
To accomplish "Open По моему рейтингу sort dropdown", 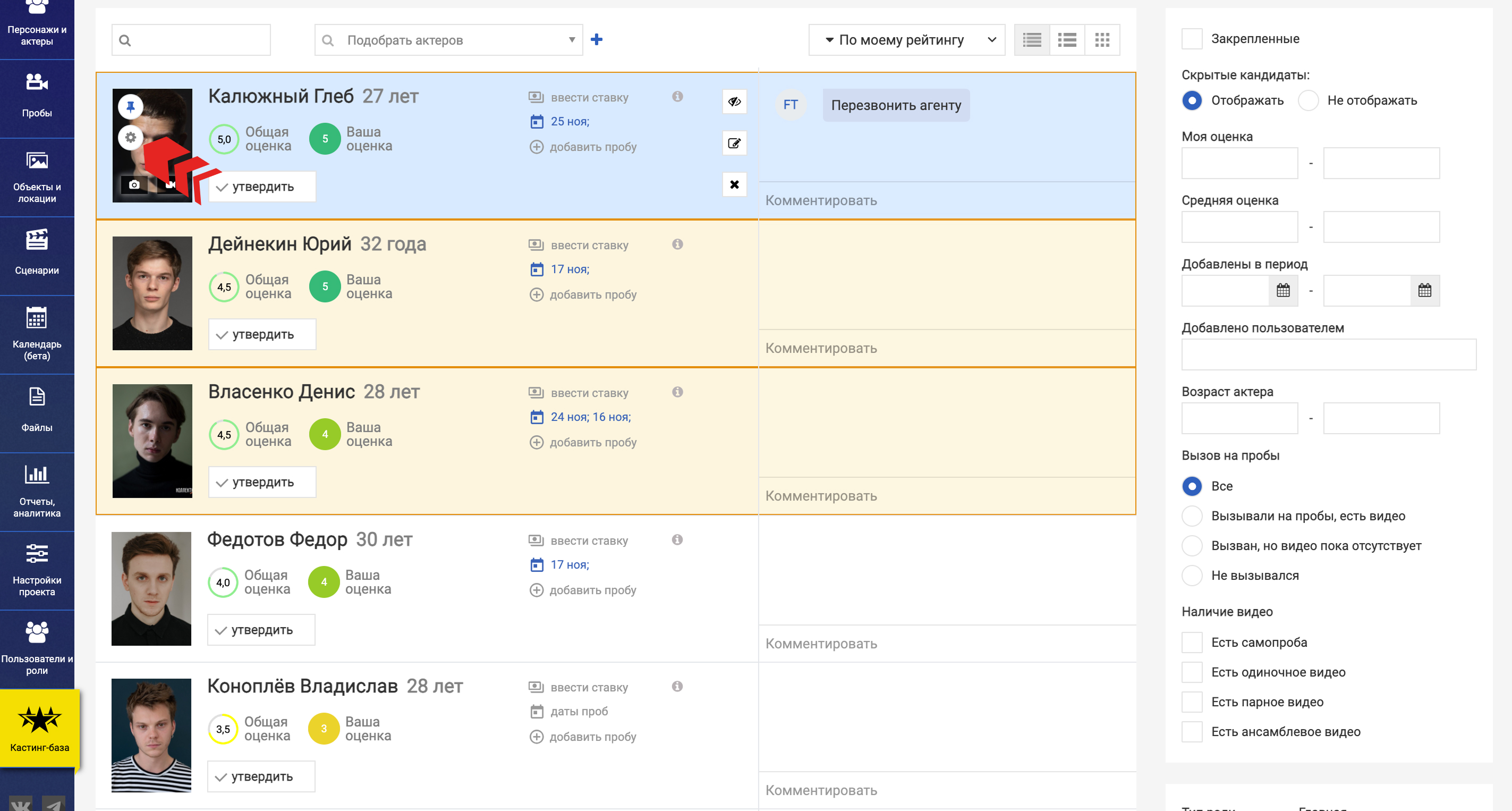I will click(906, 40).
